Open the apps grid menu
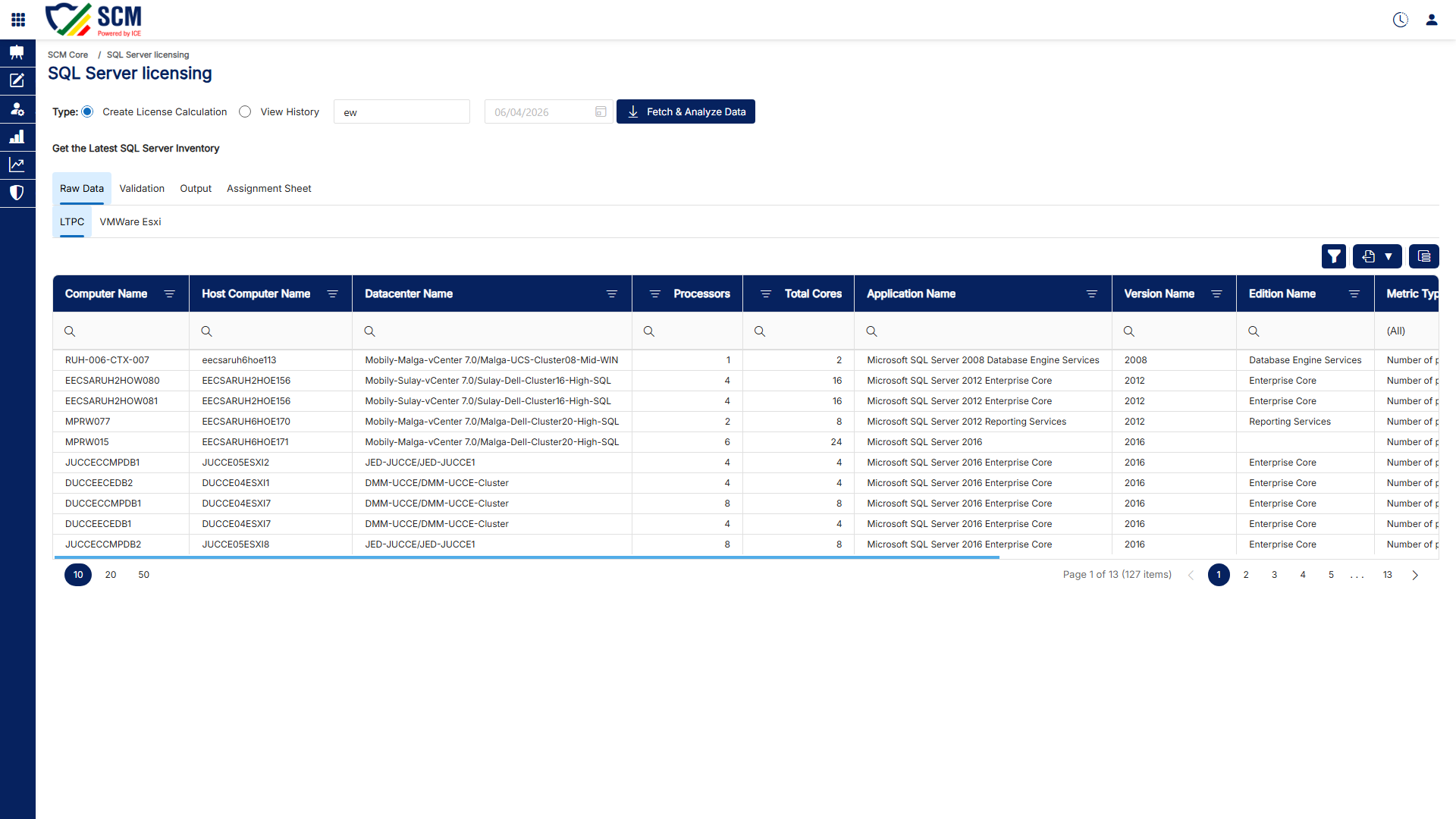Screen dimensions: 1456x819 tap(18, 20)
